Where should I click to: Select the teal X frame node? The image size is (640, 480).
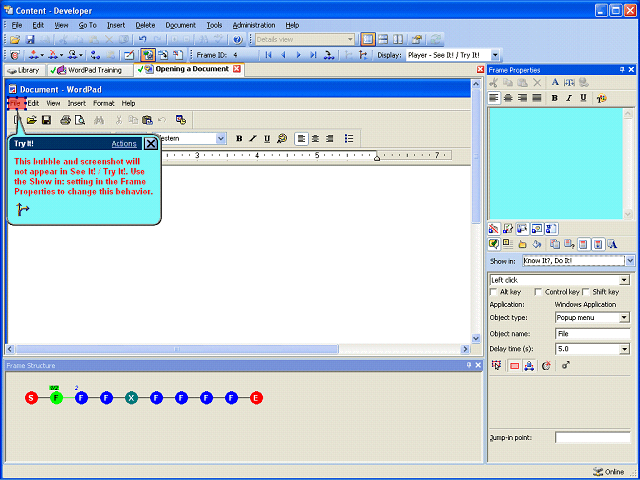(131, 398)
